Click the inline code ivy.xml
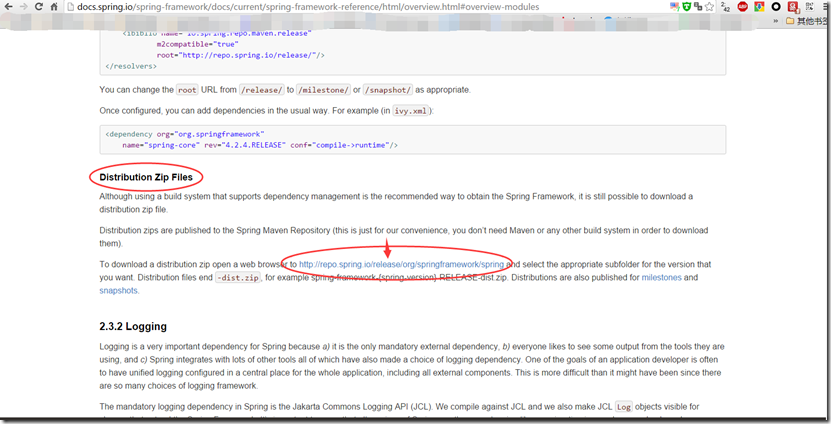 (410, 111)
